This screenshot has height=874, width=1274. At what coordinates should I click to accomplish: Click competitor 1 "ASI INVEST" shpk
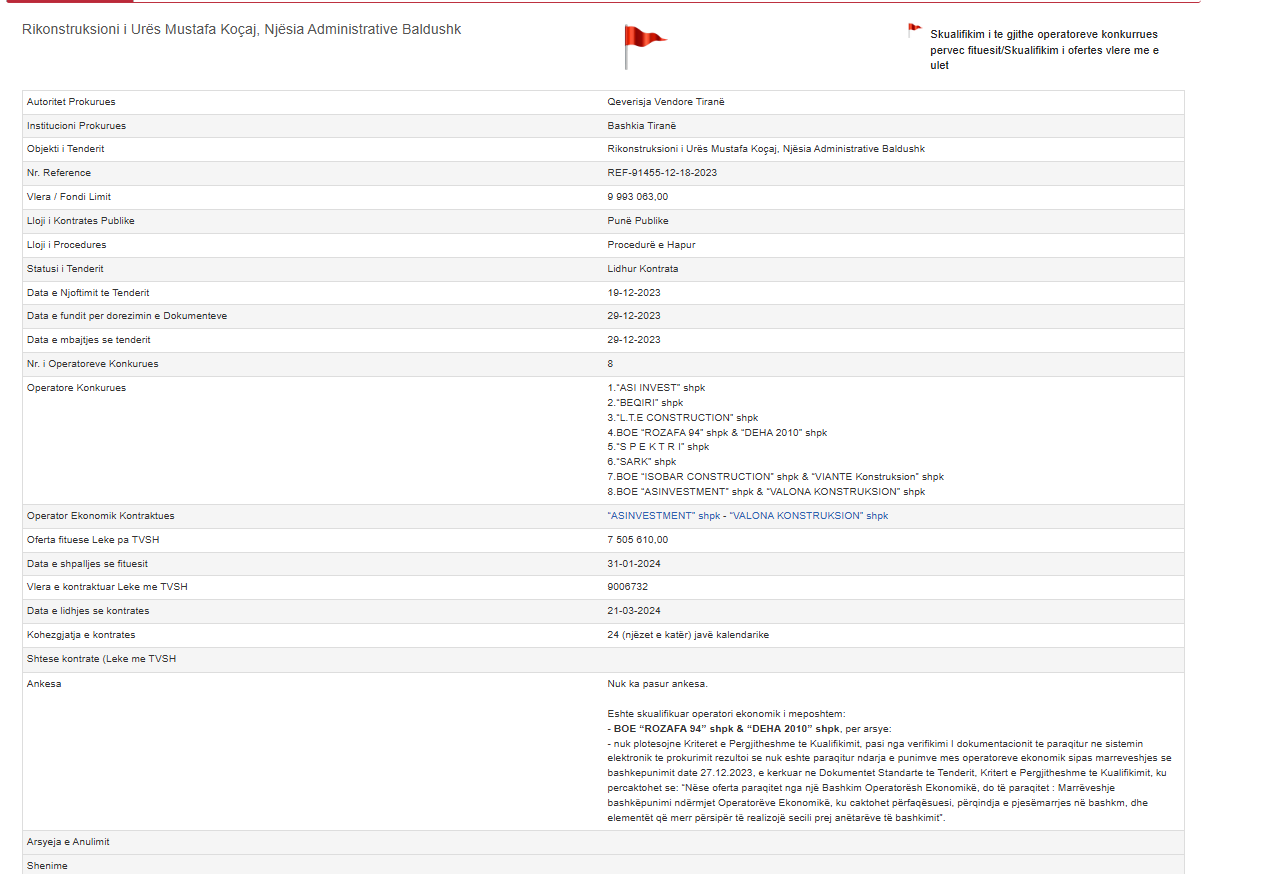656,388
